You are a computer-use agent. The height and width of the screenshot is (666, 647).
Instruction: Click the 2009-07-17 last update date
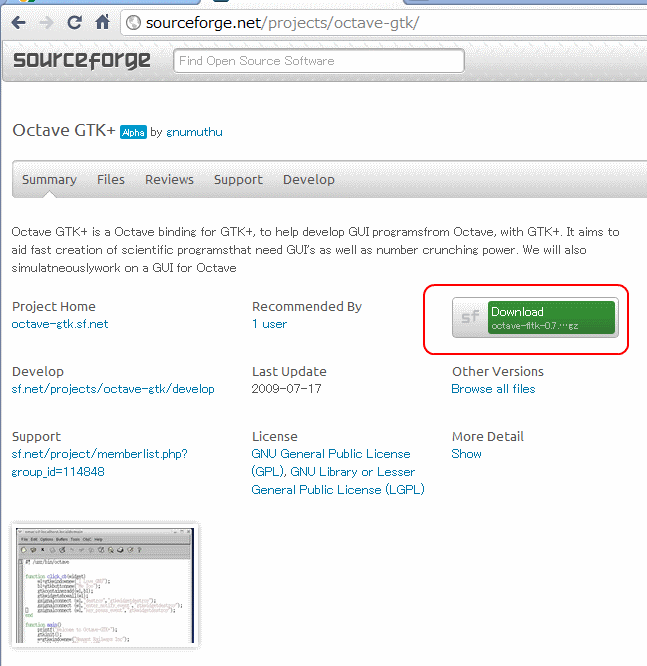286,389
